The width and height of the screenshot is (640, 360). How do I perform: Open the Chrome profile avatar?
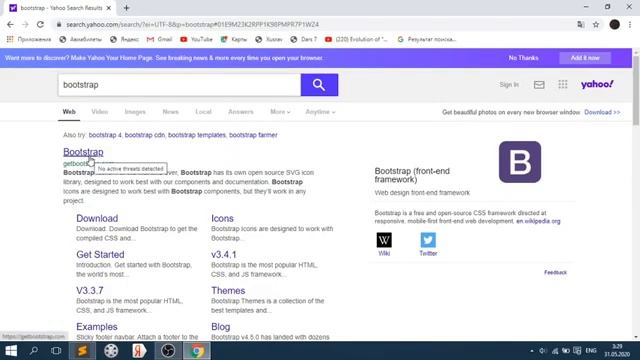pyautogui.click(x=615, y=24)
